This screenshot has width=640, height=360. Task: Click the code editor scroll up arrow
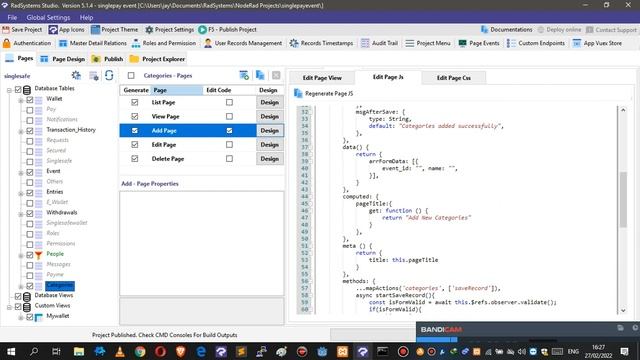tap(623, 110)
